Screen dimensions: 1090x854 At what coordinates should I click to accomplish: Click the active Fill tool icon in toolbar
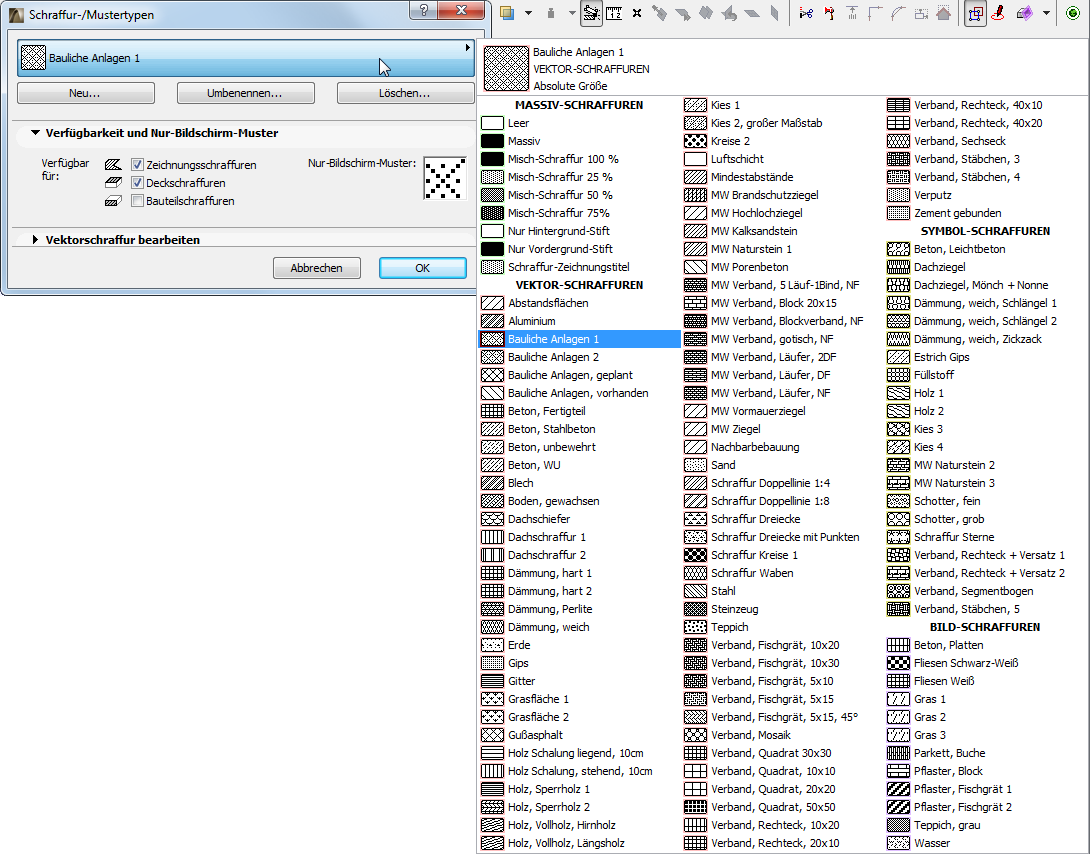pyautogui.click(x=592, y=13)
